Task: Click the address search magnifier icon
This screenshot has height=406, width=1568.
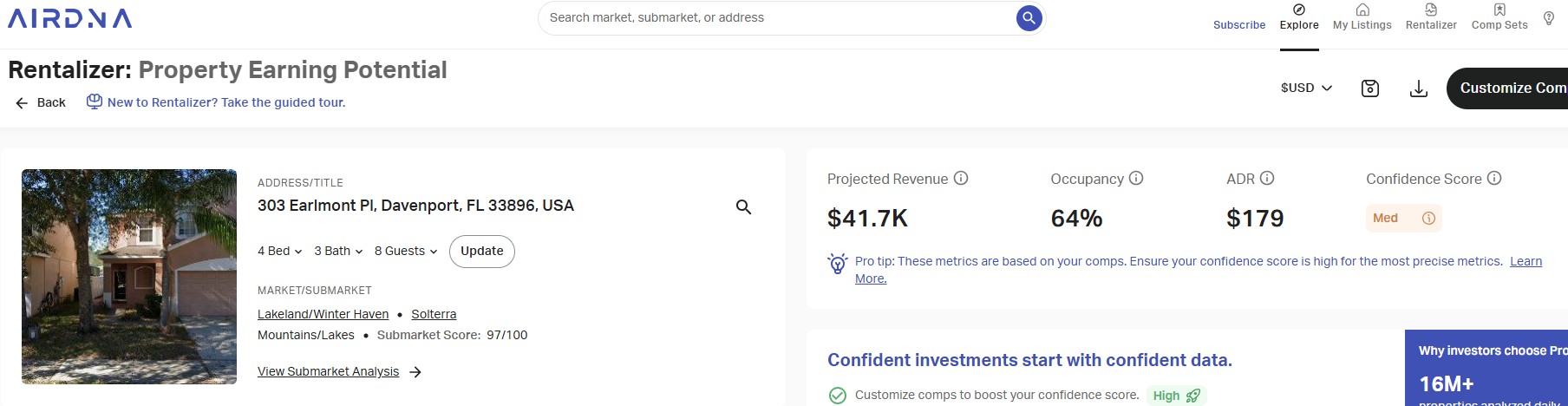Action: pyautogui.click(x=743, y=206)
